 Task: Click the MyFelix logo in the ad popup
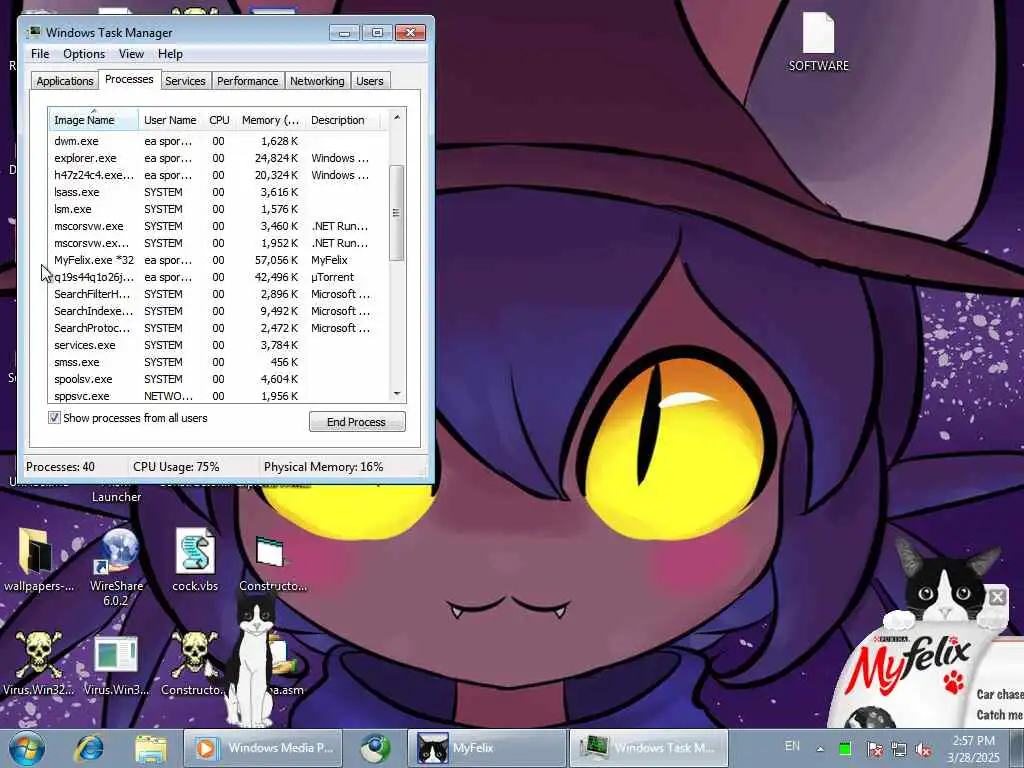pos(910,666)
